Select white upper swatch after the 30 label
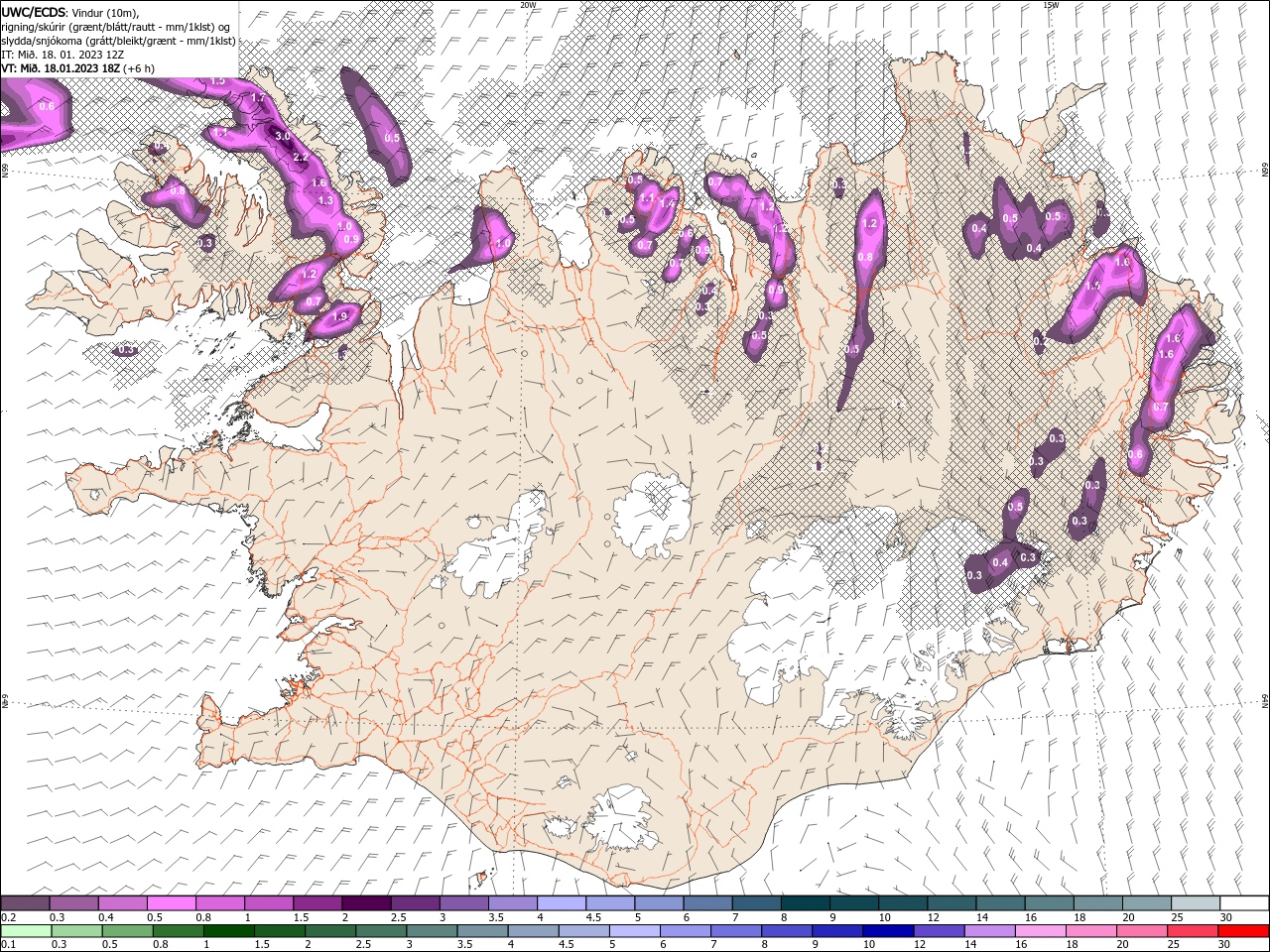Image resolution: width=1270 pixels, height=952 pixels. pyautogui.click(x=1244, y=903)
